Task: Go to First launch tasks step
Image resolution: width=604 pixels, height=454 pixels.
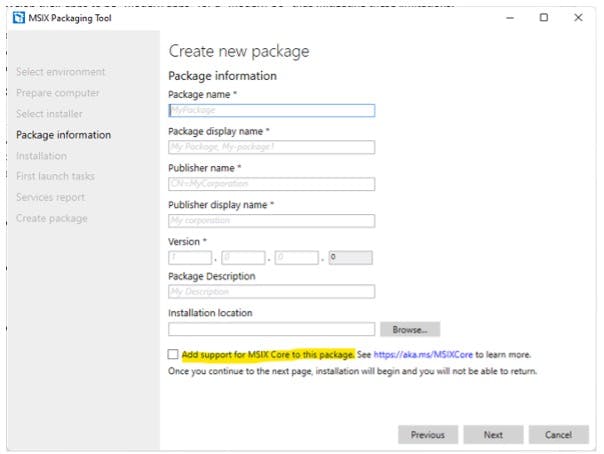Action: click(x=55, y=176)
